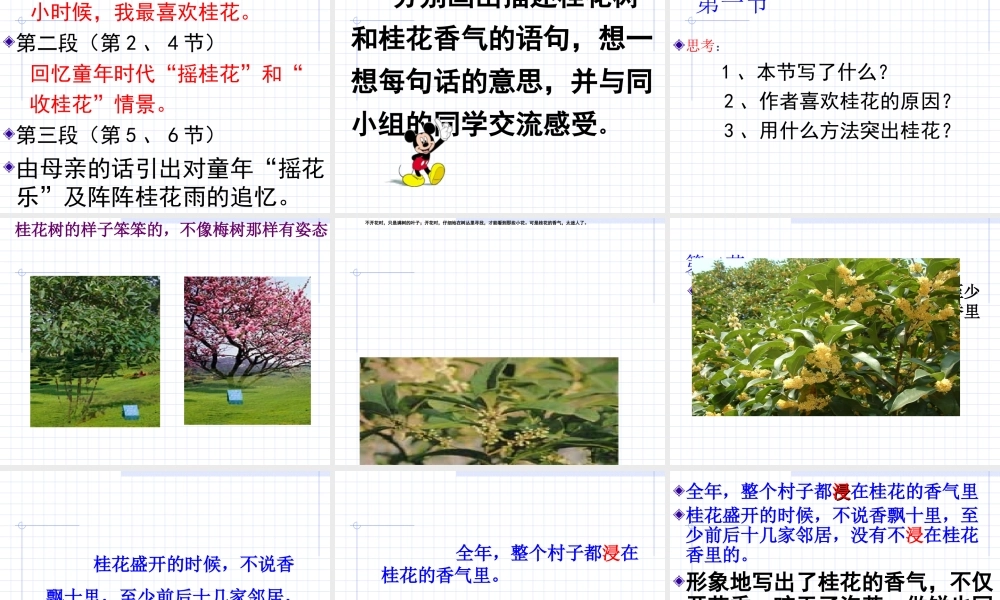
Task: Select the slide listing 第二段 and 第三段
Action: pos(165,105)
